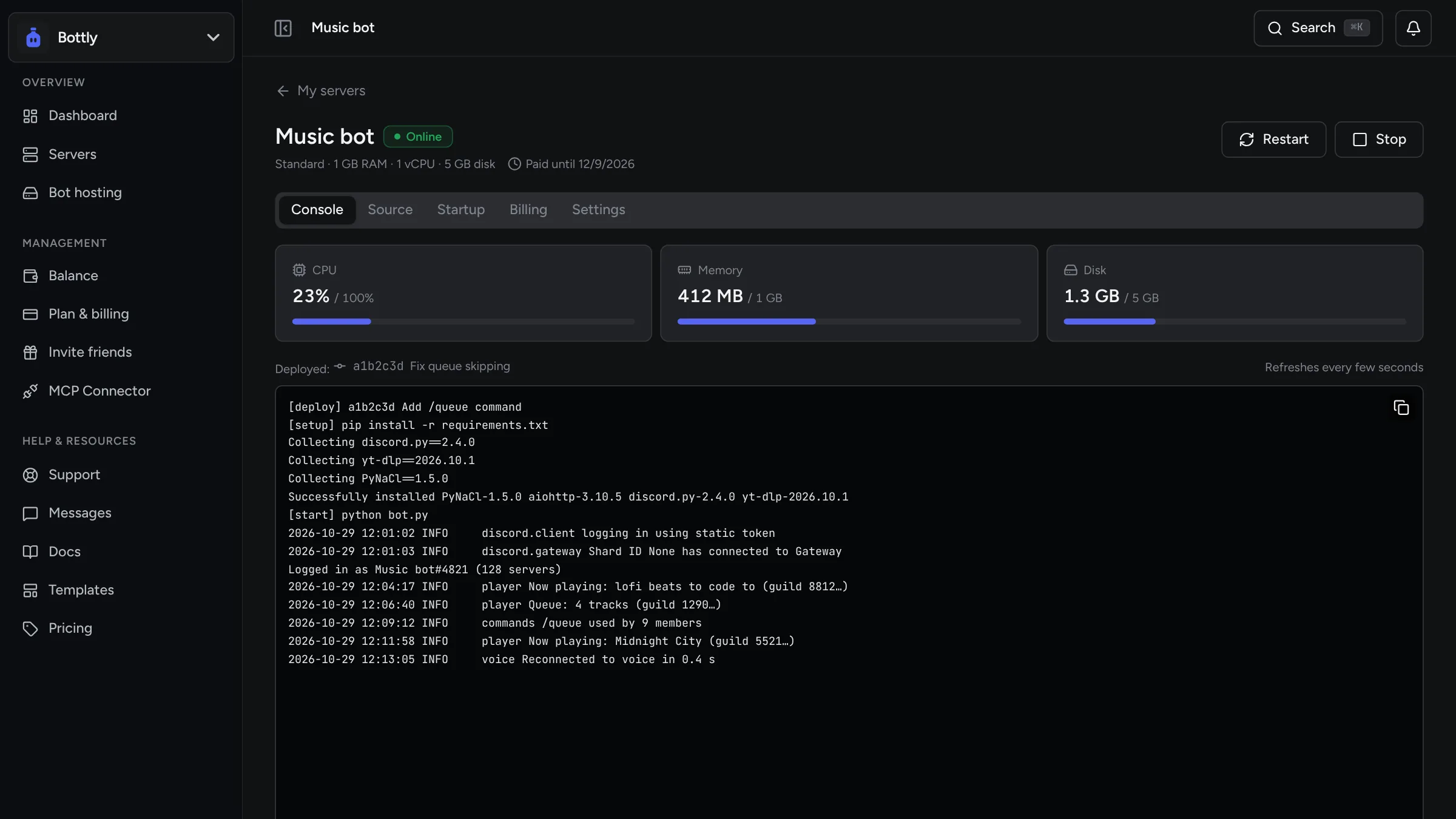Switch to the Console tab

(317, 210)
